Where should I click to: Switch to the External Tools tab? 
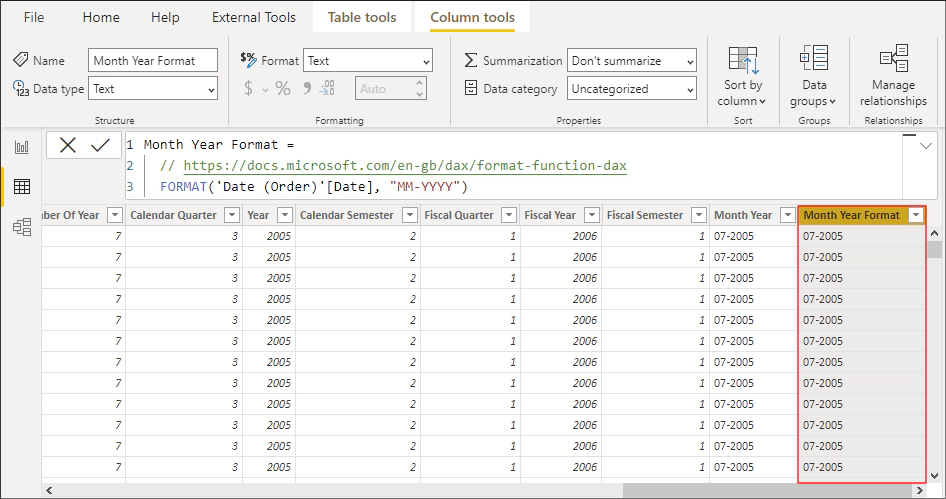coord(253,17)
